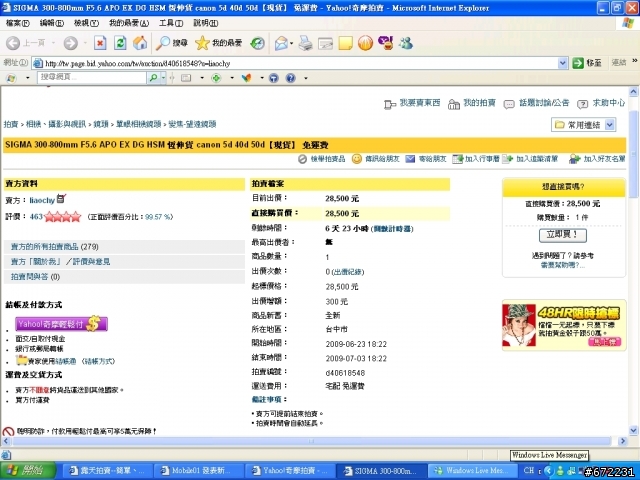Screen dimensions: 640x480
Task: Open seller liaochy profile link
Action: (x=42, y=200)
